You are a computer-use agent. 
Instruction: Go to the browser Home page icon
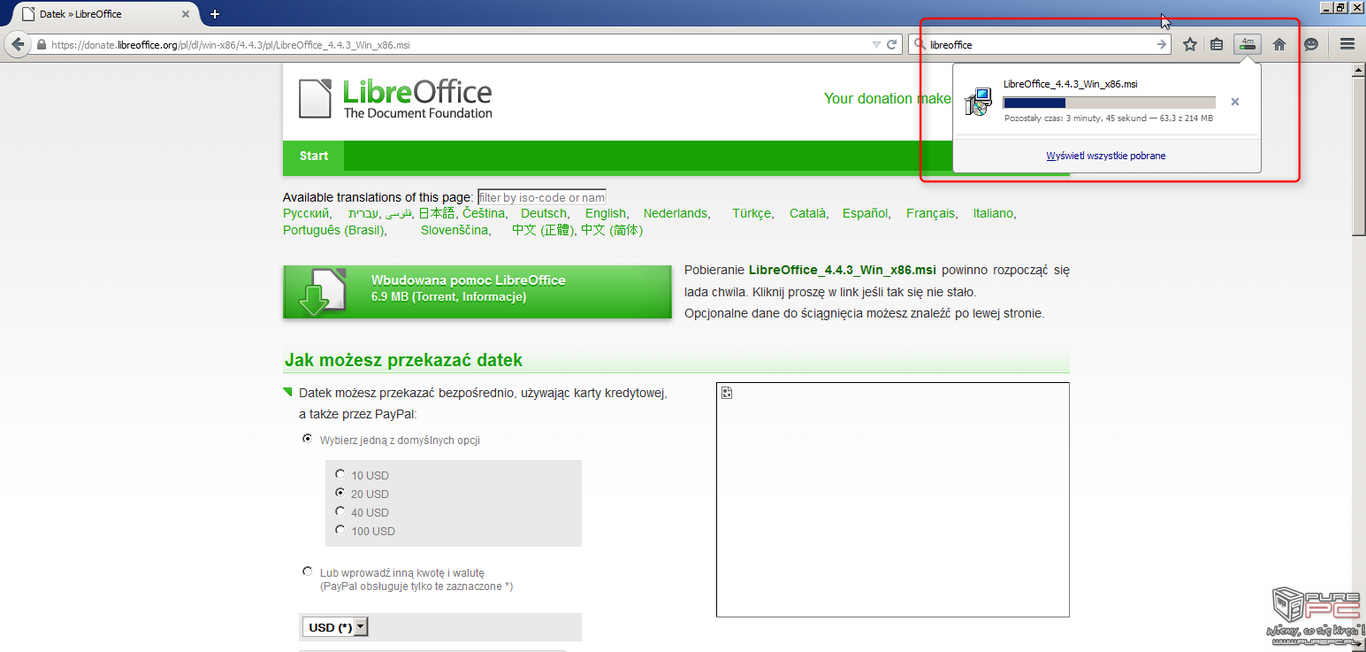(1279, 45)
